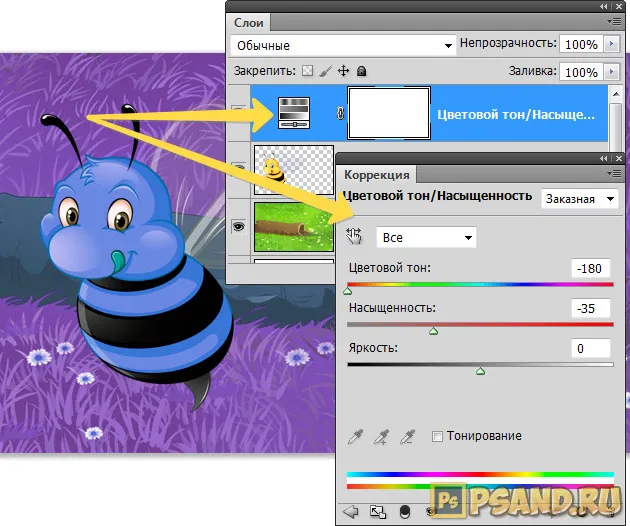630x526 pixels.
Task: Switch panel to expanded view icon
Action: coord(377,512)
